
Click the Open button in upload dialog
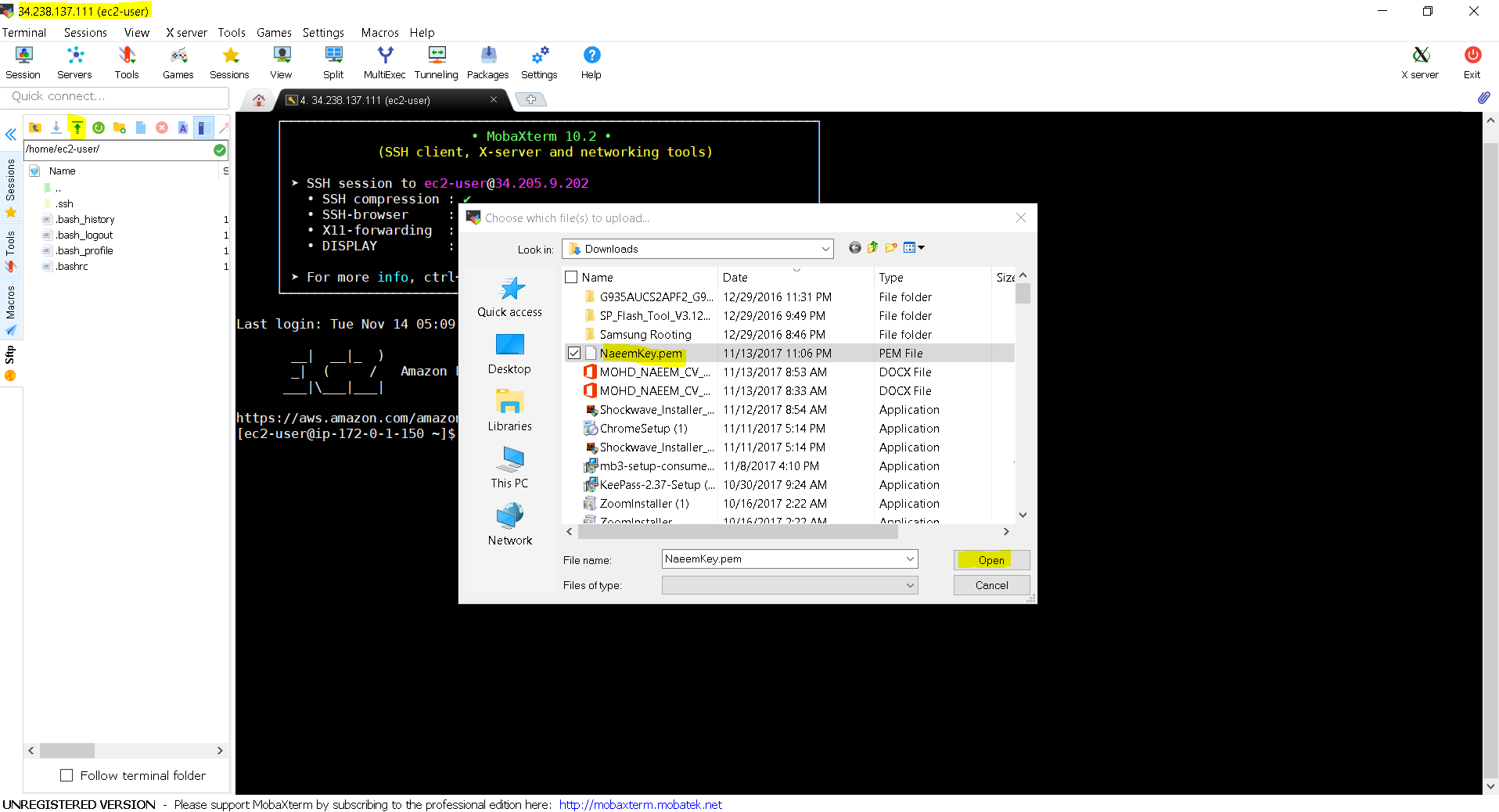(991, 560)
